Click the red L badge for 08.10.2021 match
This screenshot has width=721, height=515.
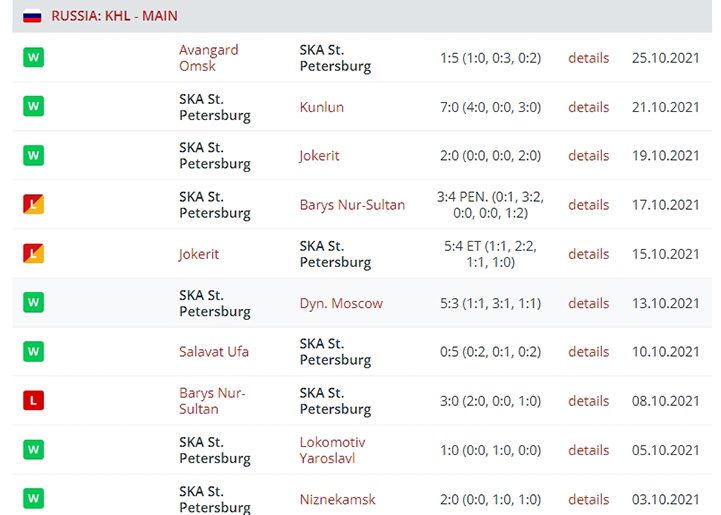34,400
